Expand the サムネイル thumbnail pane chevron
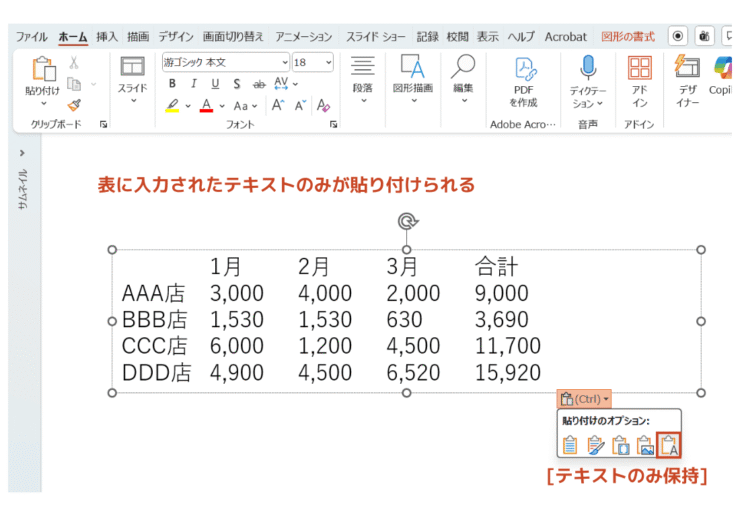 tap(22, 153)
